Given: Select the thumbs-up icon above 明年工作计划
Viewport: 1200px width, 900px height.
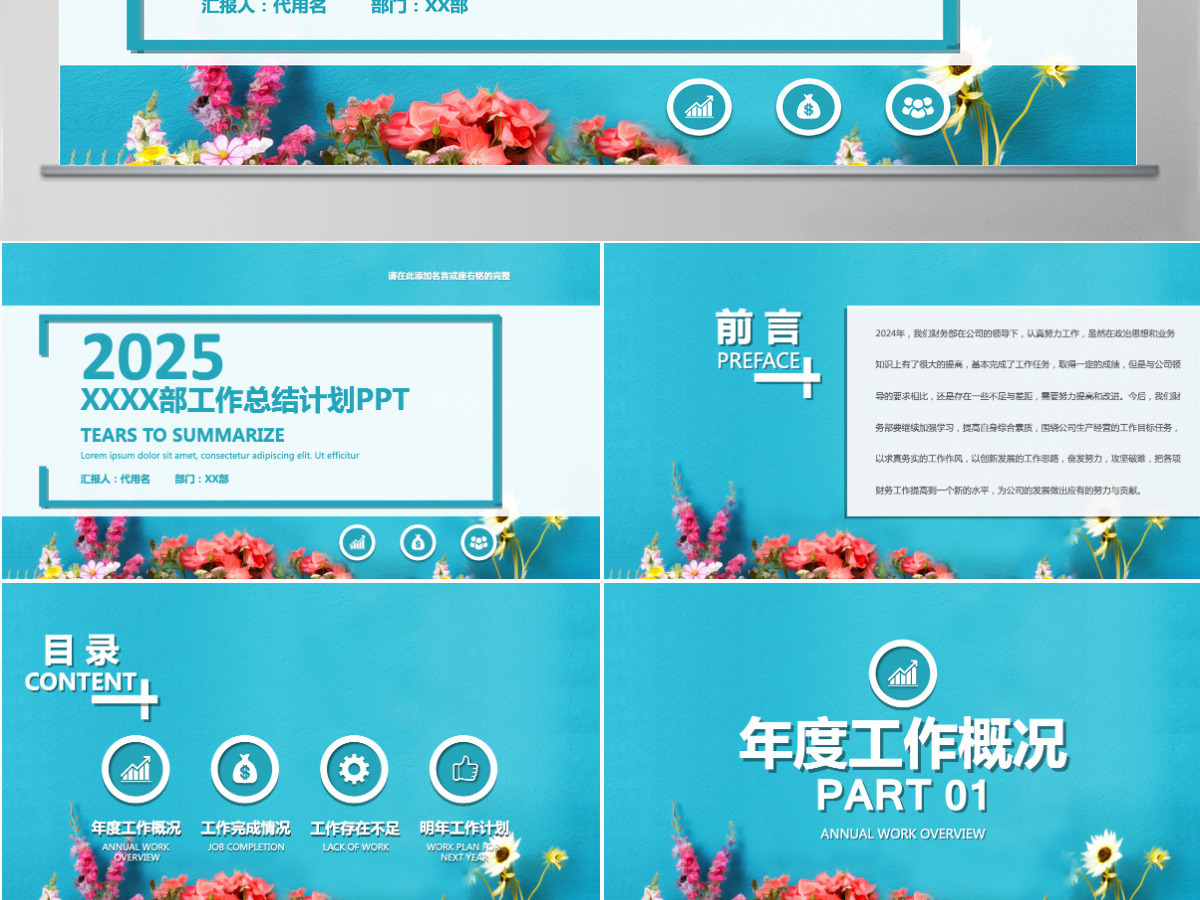Looking at the screenshot, I should [464, 769].
